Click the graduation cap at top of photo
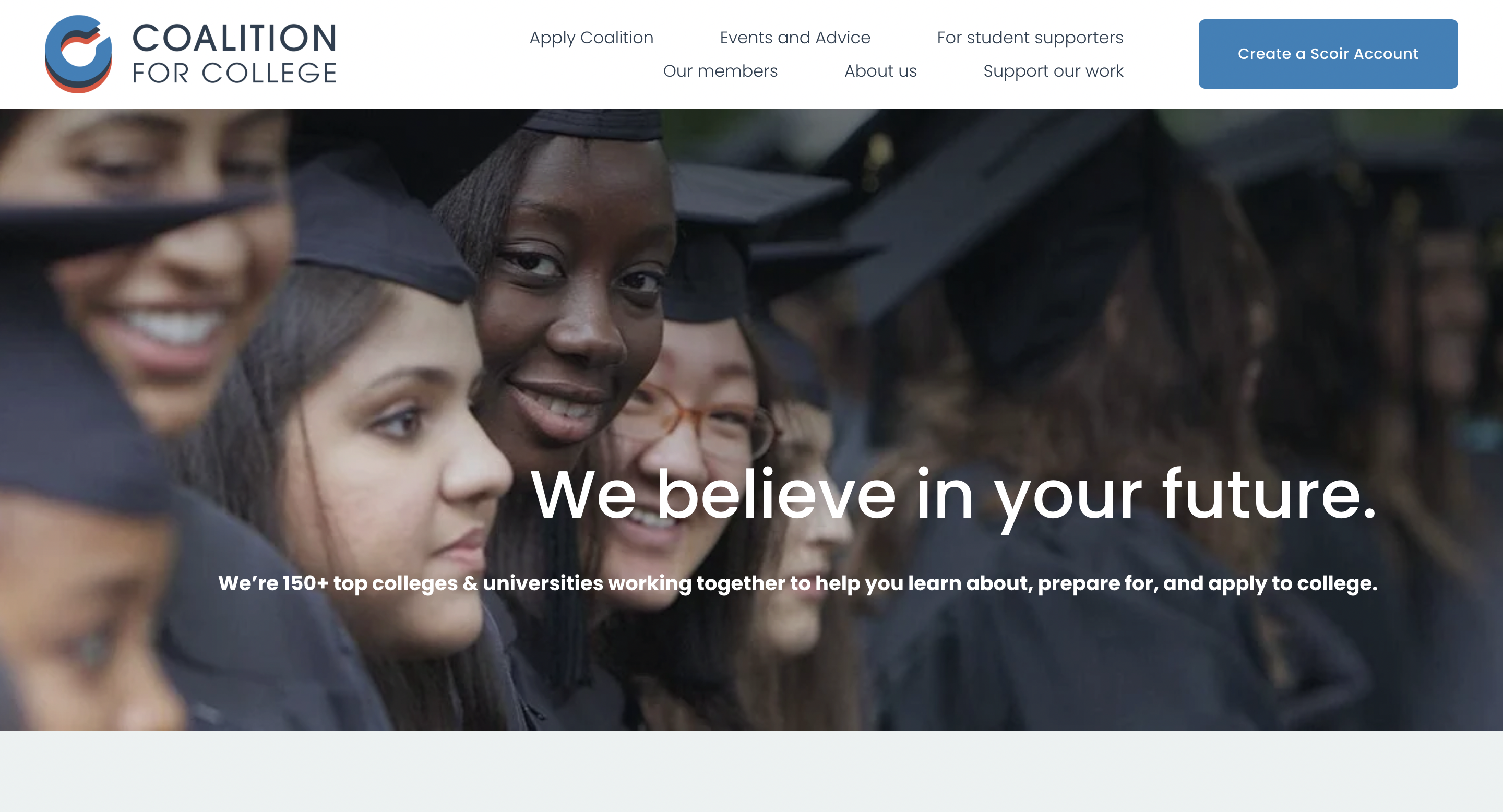Image resolution: width=1503 pixels, height=812 pixels. click(592, 124)
